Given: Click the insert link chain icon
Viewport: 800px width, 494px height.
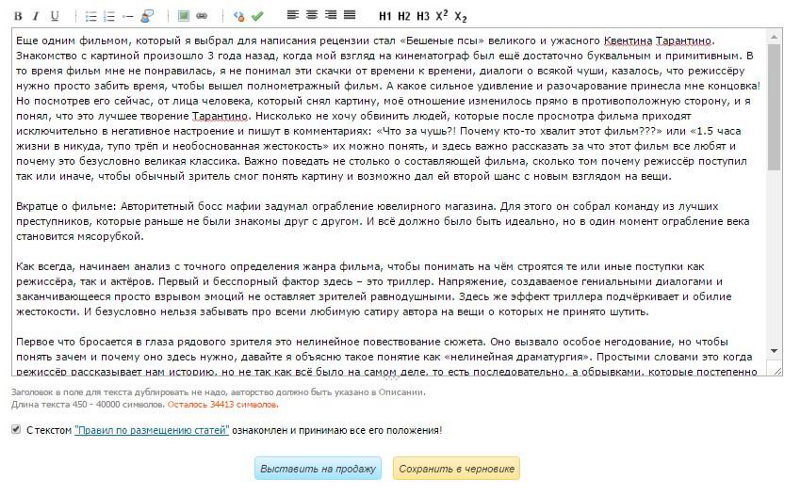Looking at the screenshot, I should pos(201,16).
